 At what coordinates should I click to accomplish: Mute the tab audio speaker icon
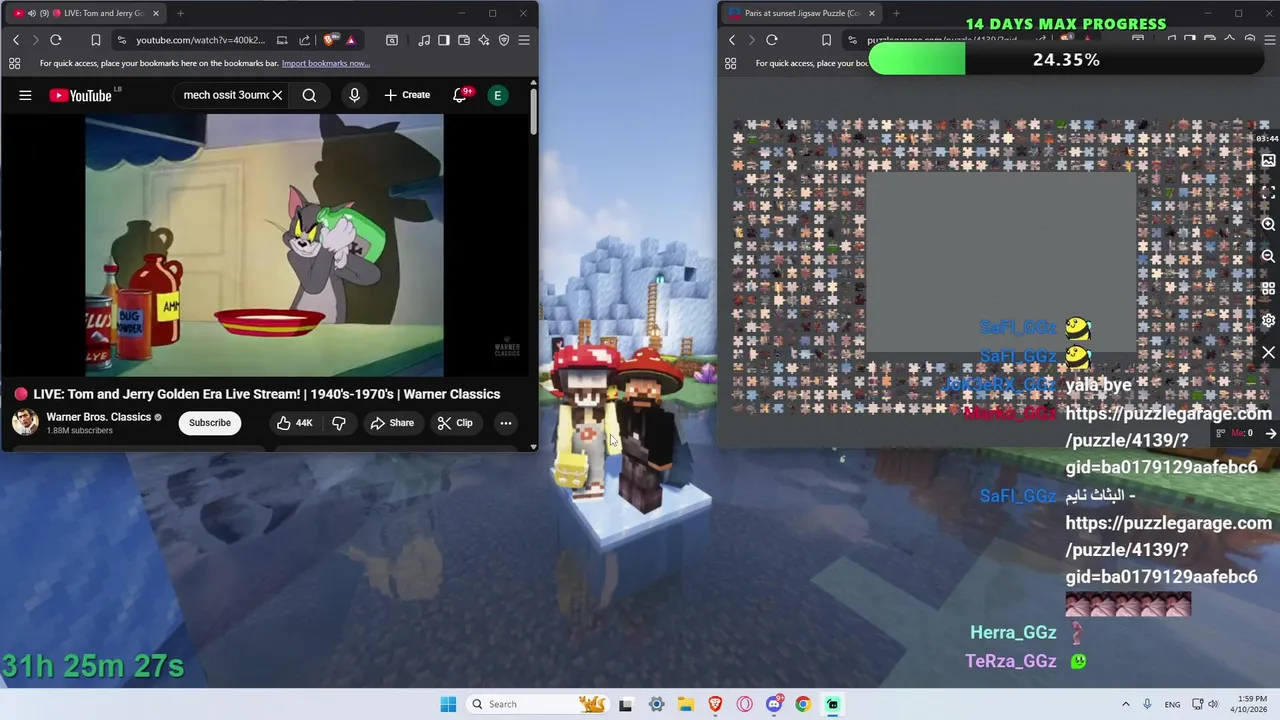pyautogui.click(x=32, y=13)
